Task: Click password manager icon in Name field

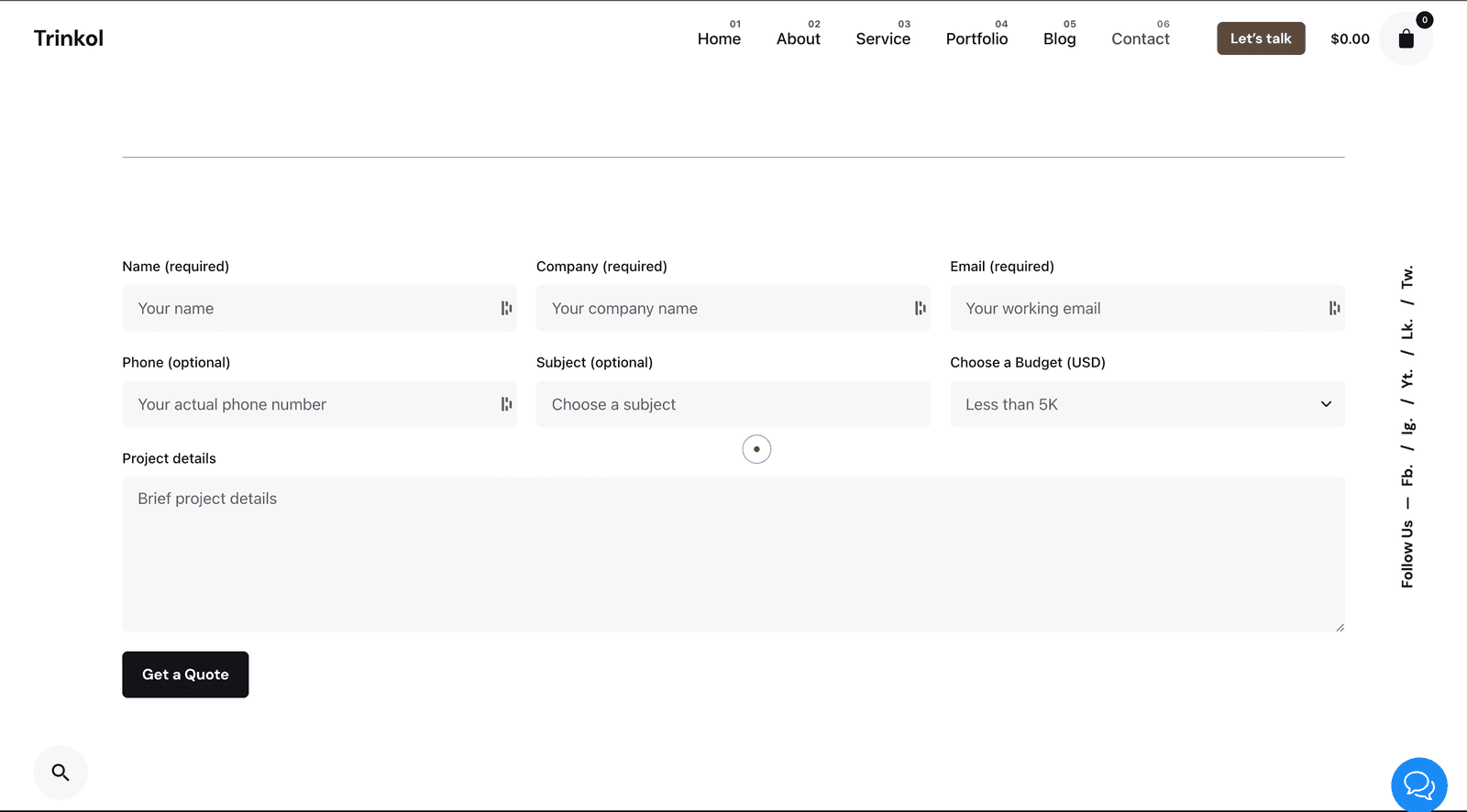Action: (506, 308)
